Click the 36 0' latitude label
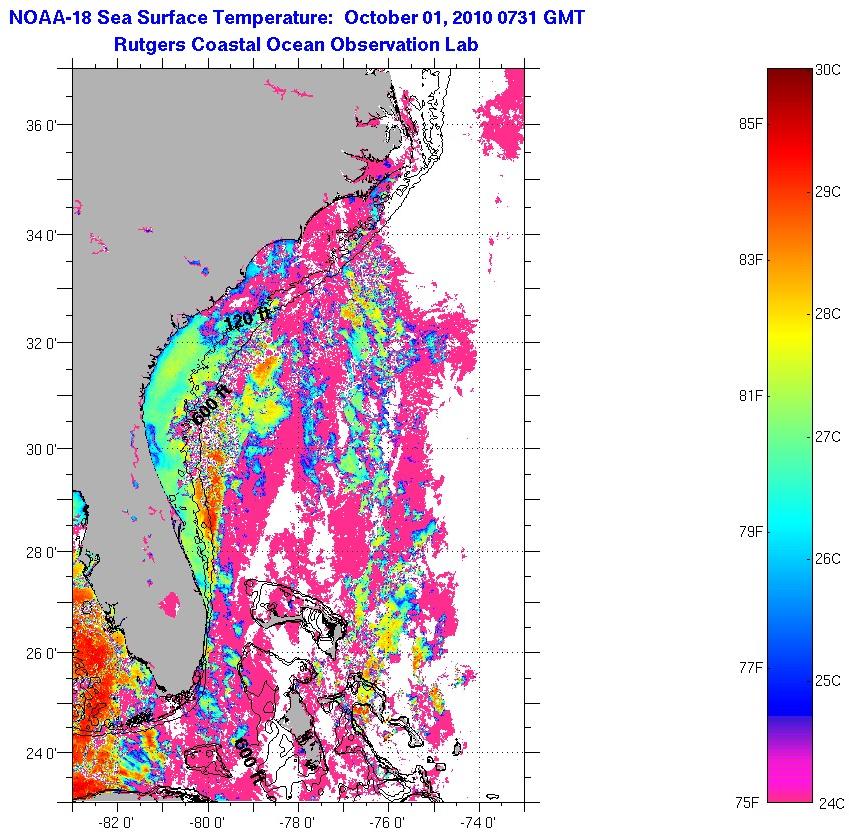This screenshot has height=832, width=849. point(42,126)
